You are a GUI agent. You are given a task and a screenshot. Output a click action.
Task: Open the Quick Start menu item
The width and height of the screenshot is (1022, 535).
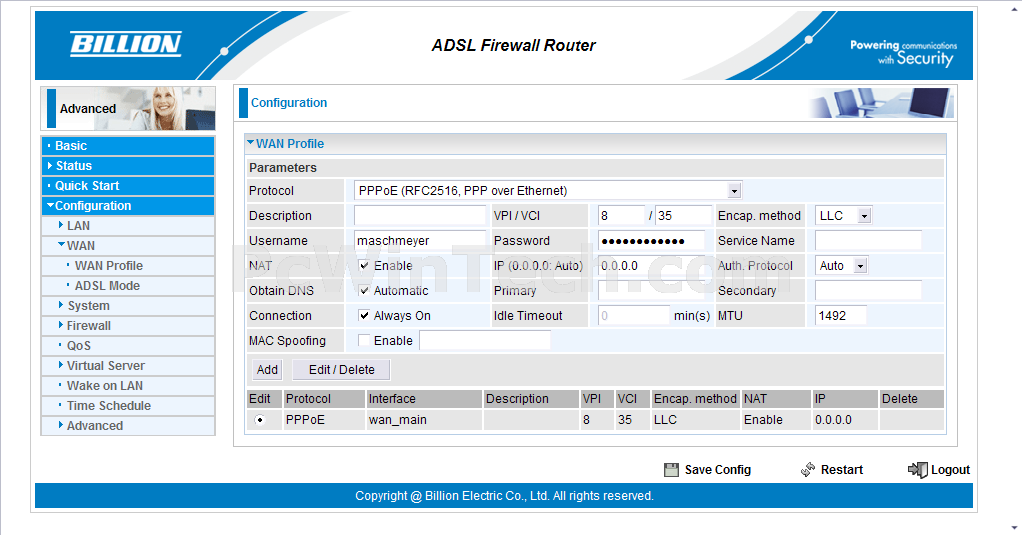click(87, 186)
